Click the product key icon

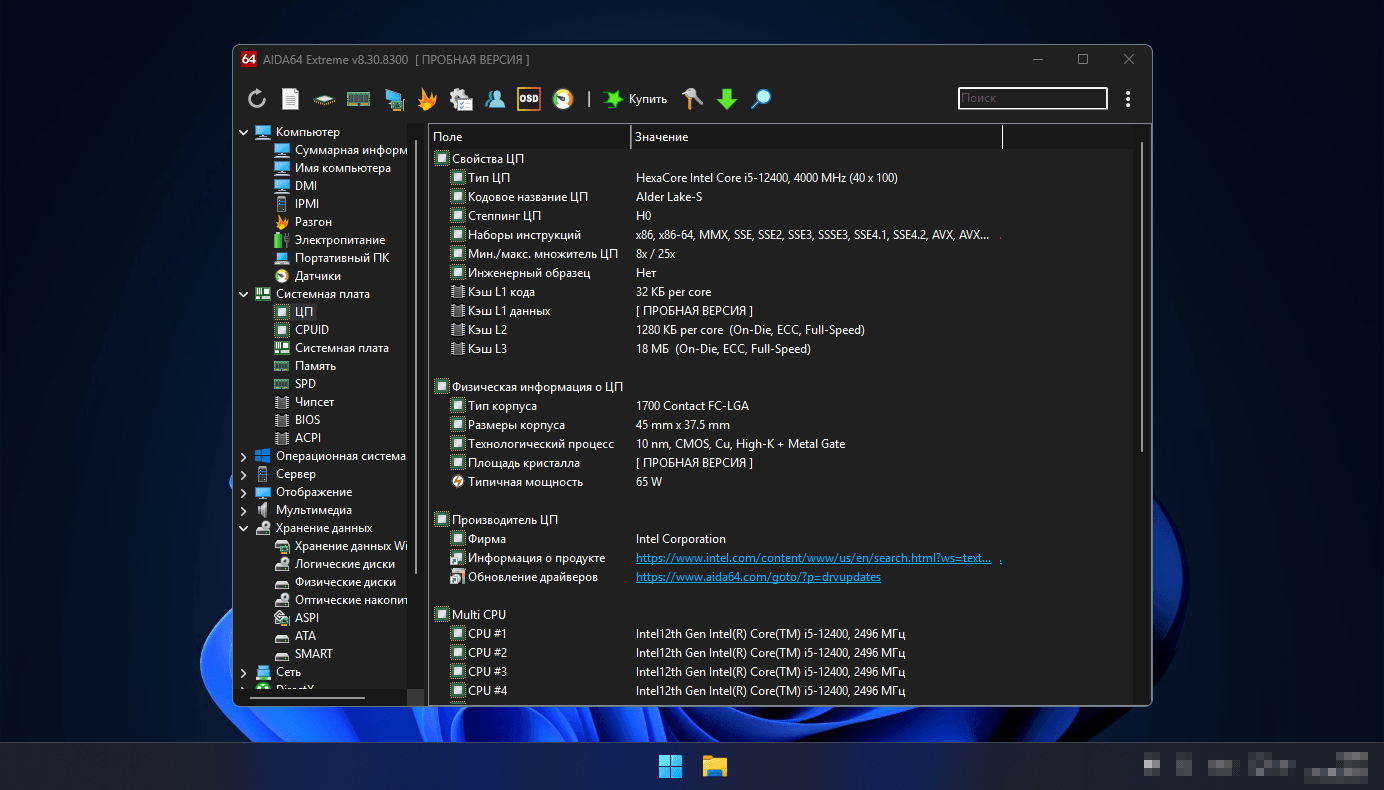pos(692,98)
